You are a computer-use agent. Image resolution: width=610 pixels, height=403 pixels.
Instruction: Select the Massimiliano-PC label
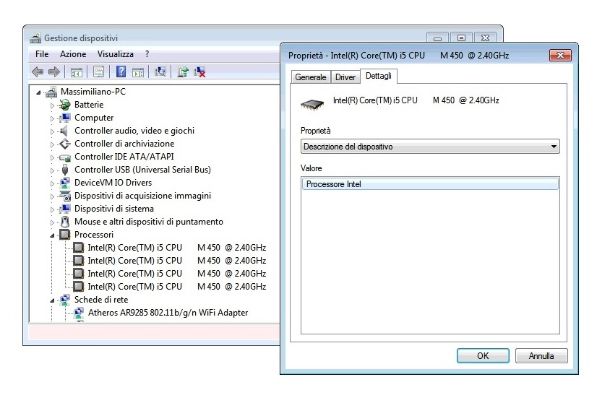tap(93, 92)
